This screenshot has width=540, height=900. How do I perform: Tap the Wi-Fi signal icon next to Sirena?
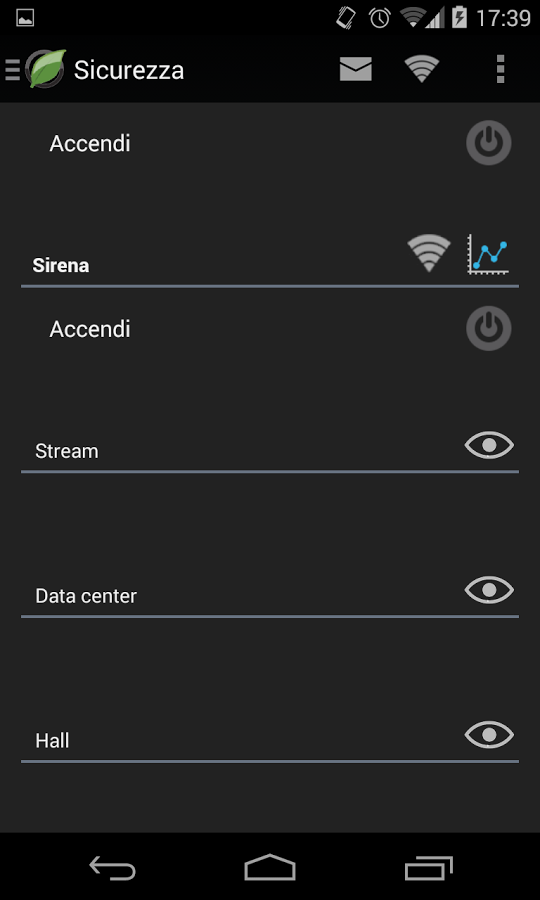pyautogui.click(x=429, y=253)
